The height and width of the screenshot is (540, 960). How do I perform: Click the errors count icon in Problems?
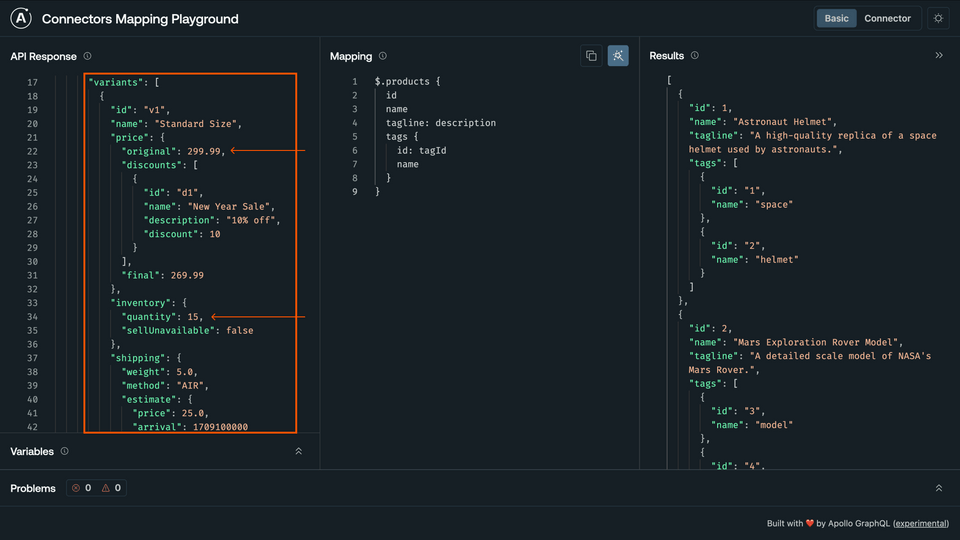pyautogui.click(x=76, y=488)
